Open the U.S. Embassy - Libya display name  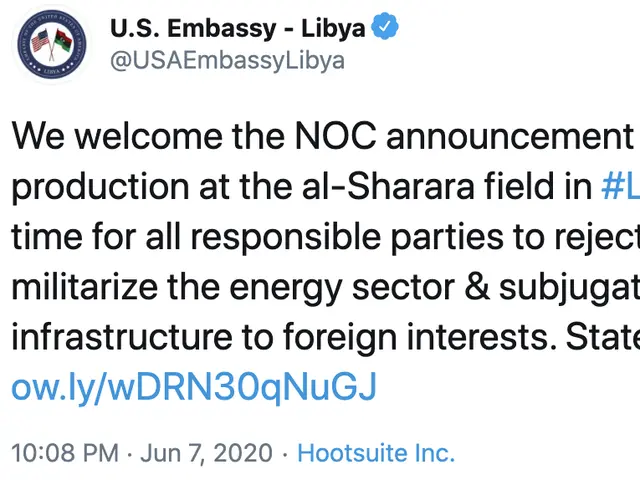point(238,29)
